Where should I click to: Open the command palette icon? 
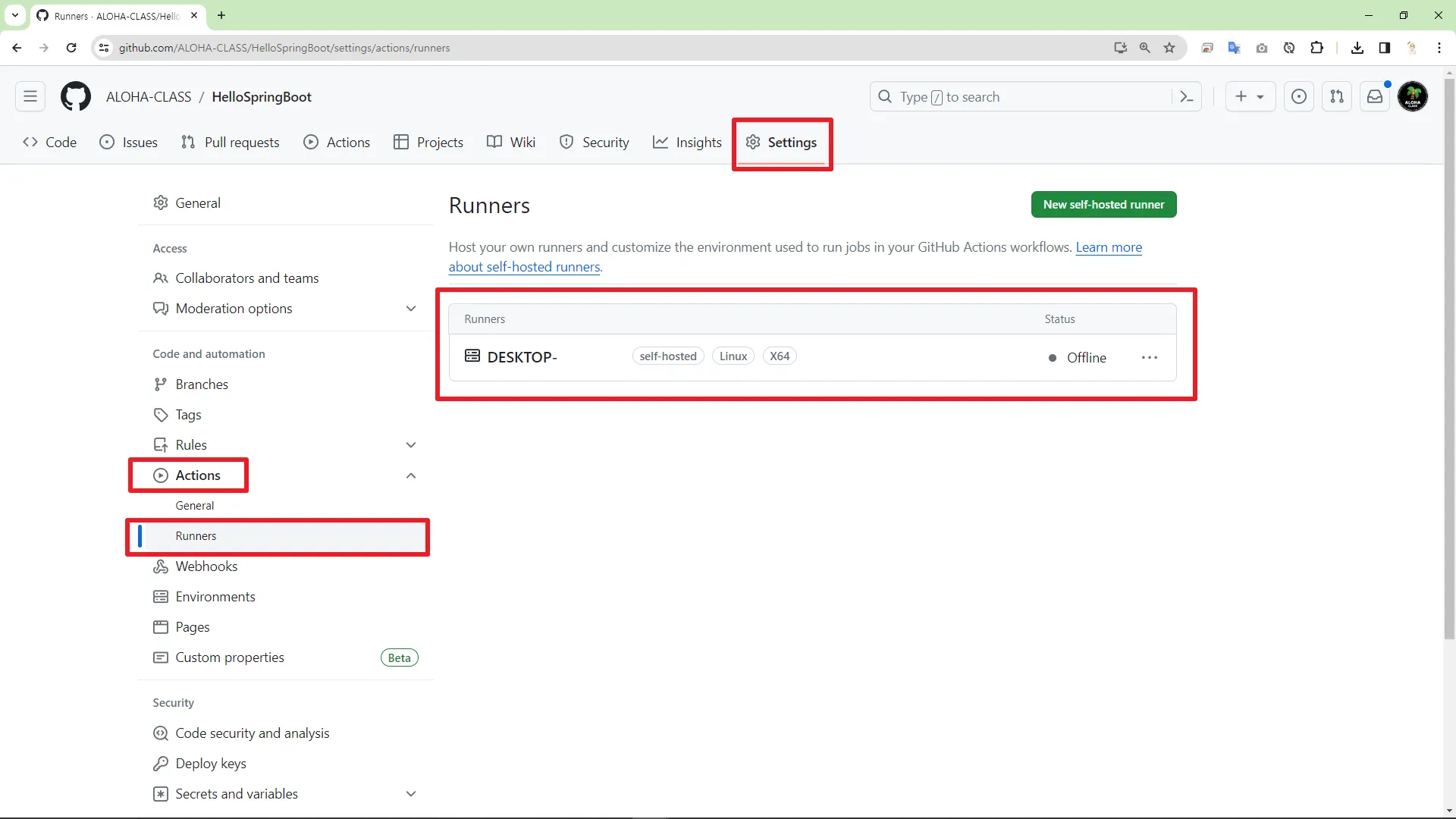click(x=1187, y=97)
